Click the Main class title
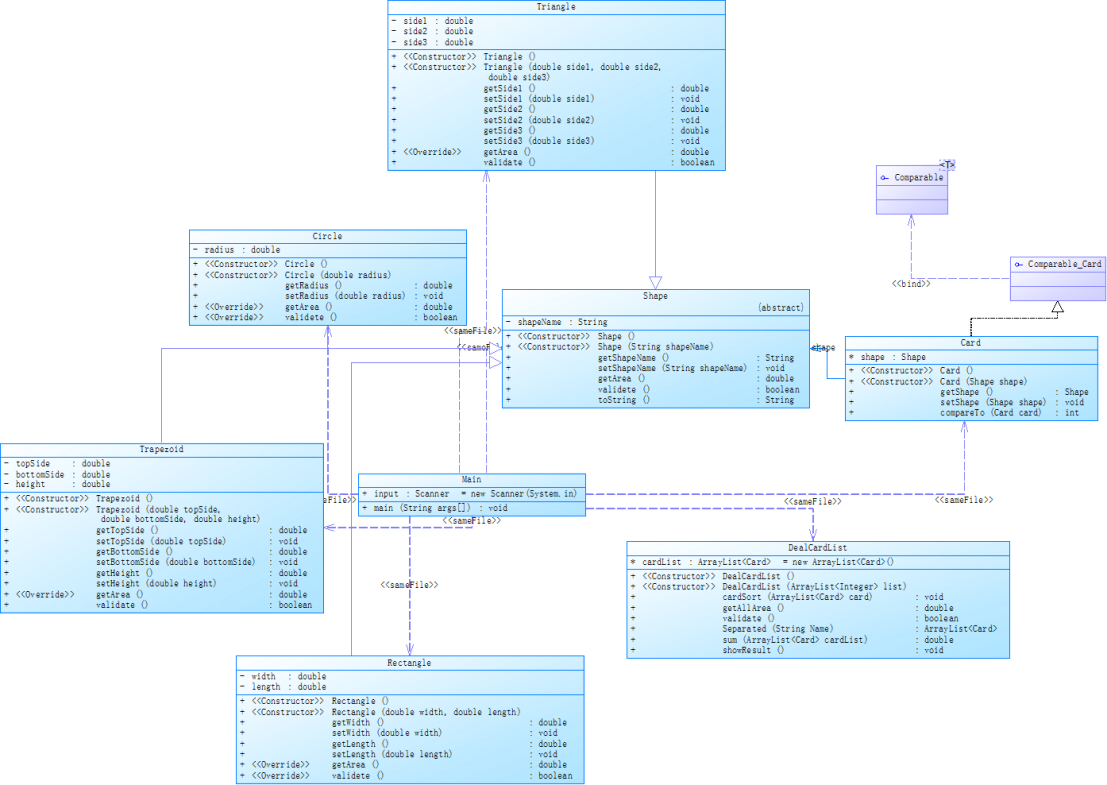 pyautogui.click(x=472, y=479)
